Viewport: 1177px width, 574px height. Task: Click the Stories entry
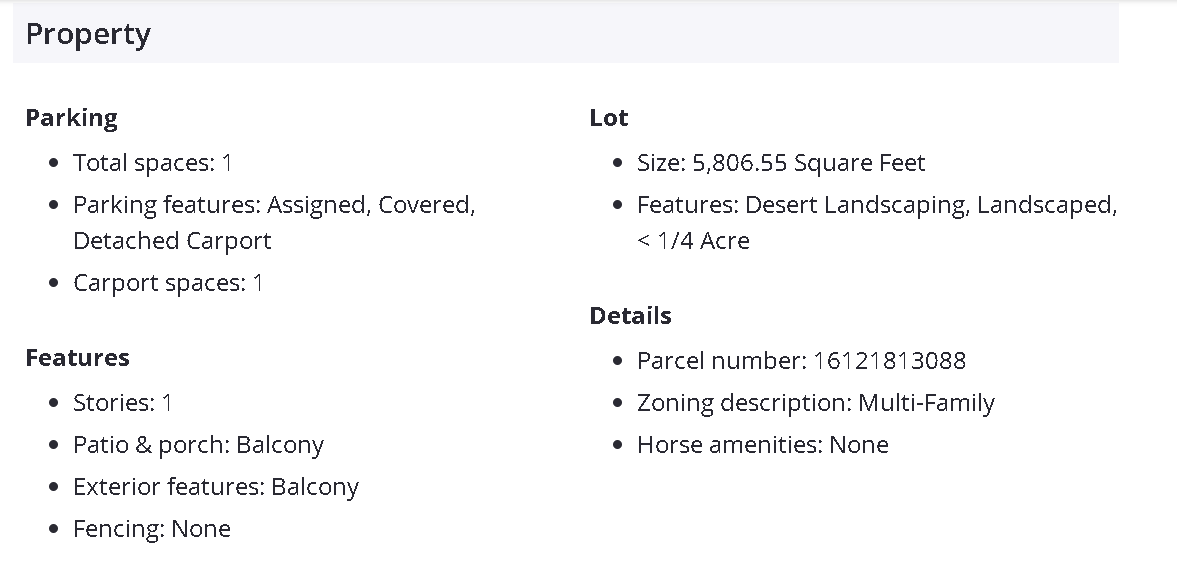[x=122, y=403]
